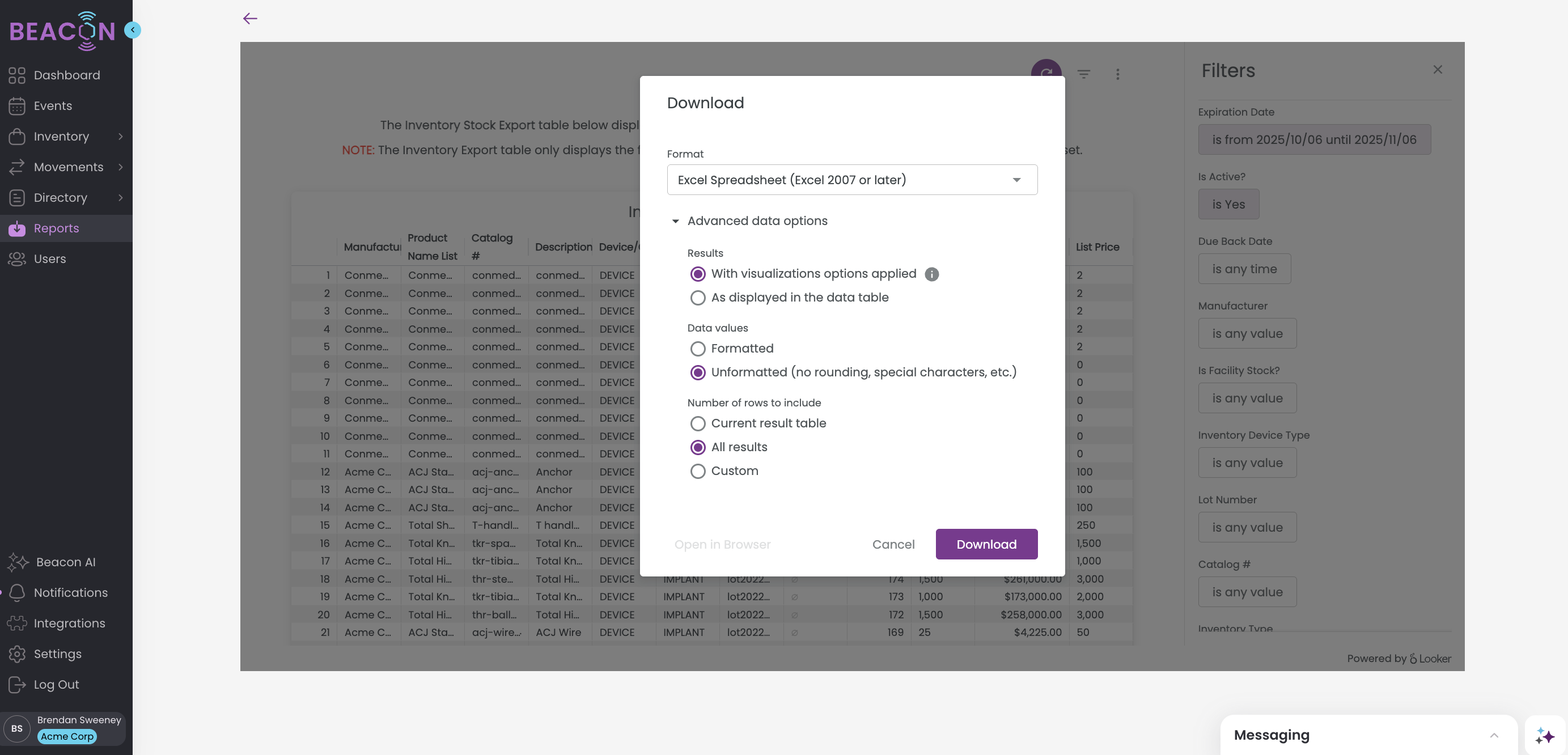Cancel the download dialog
This screenshot has height=755, width=1568.
click(x=892, y=545)
